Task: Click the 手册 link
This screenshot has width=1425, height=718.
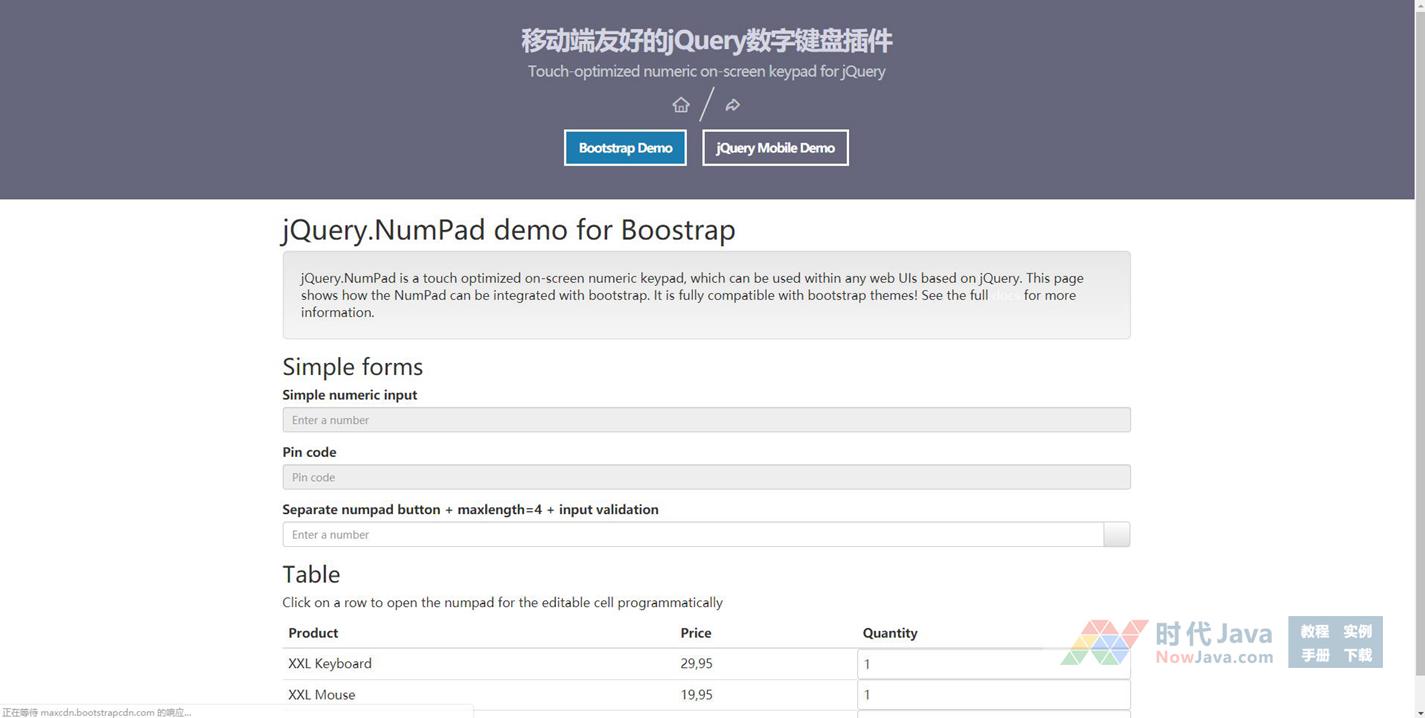Action: 1314,655
